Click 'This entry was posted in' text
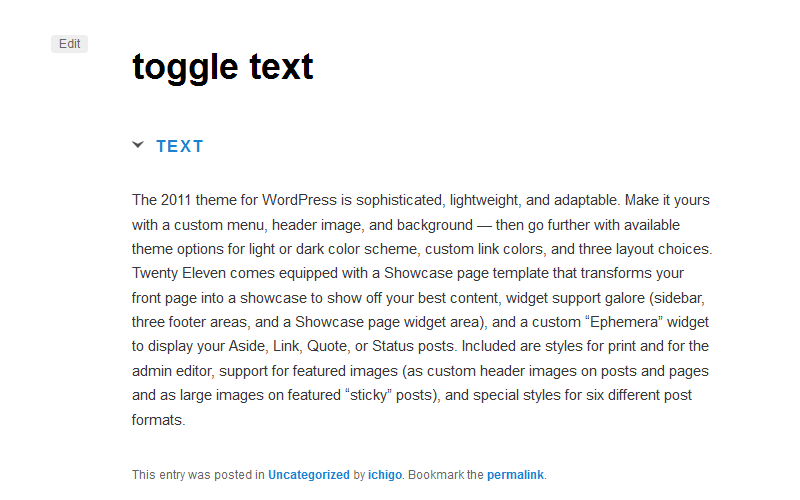Image resolution: width=800 pixels, height=500 pixels. [198, 475]
